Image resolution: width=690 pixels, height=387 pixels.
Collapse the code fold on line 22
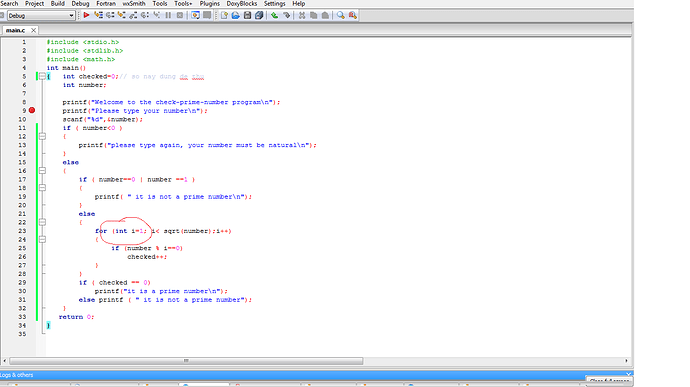(x=42, y=222)
